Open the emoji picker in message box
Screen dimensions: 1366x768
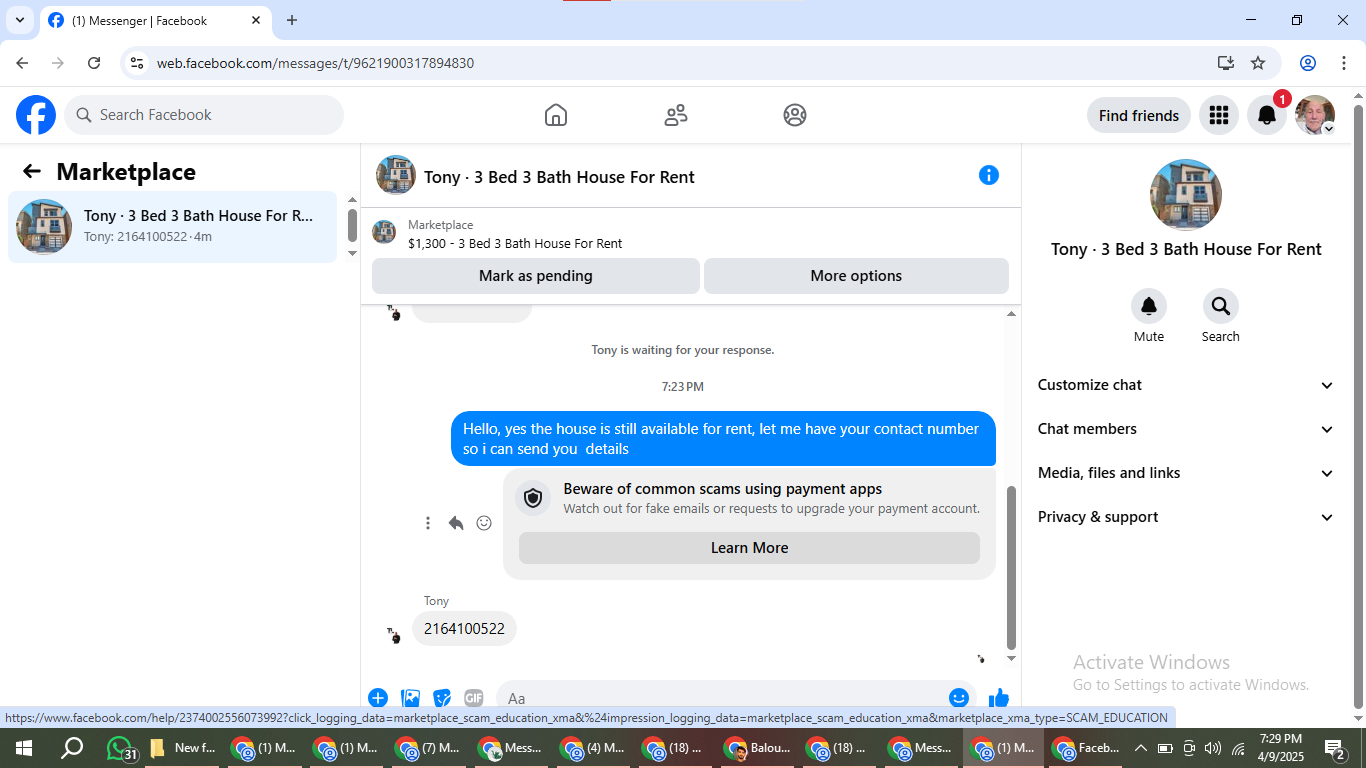[x=959, y=698]
